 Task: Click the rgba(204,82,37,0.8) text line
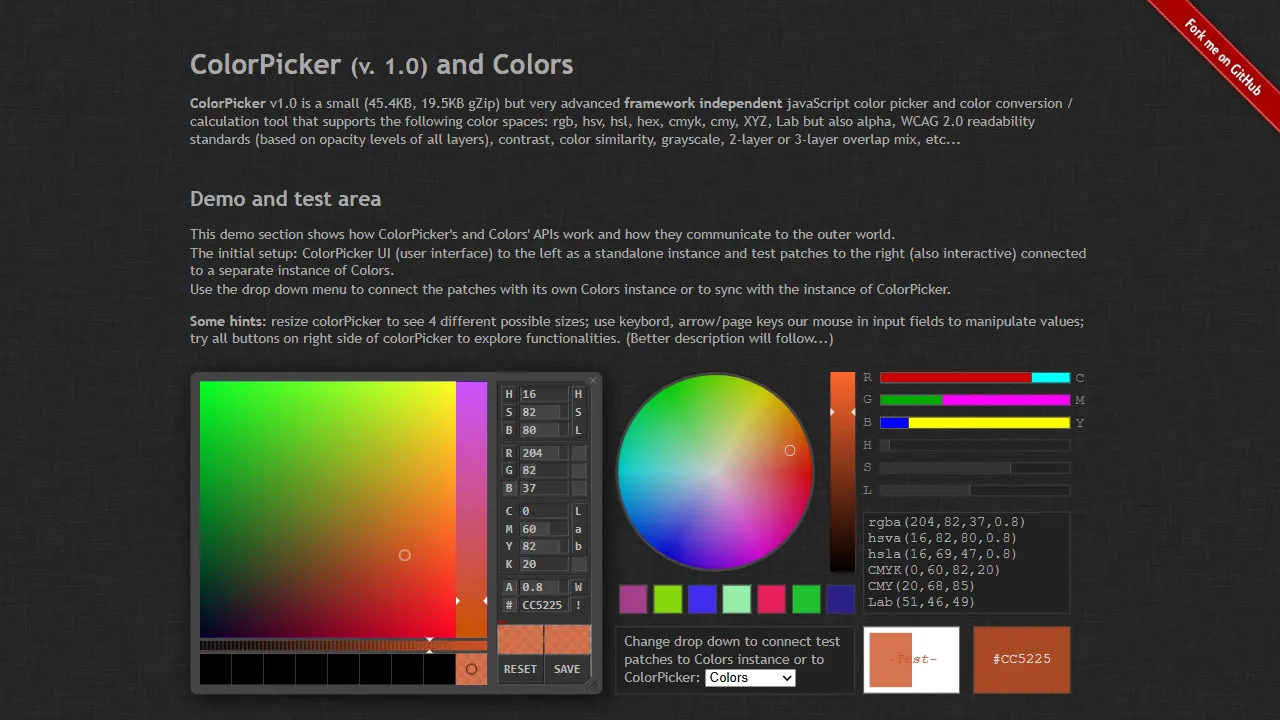[947, 522]
